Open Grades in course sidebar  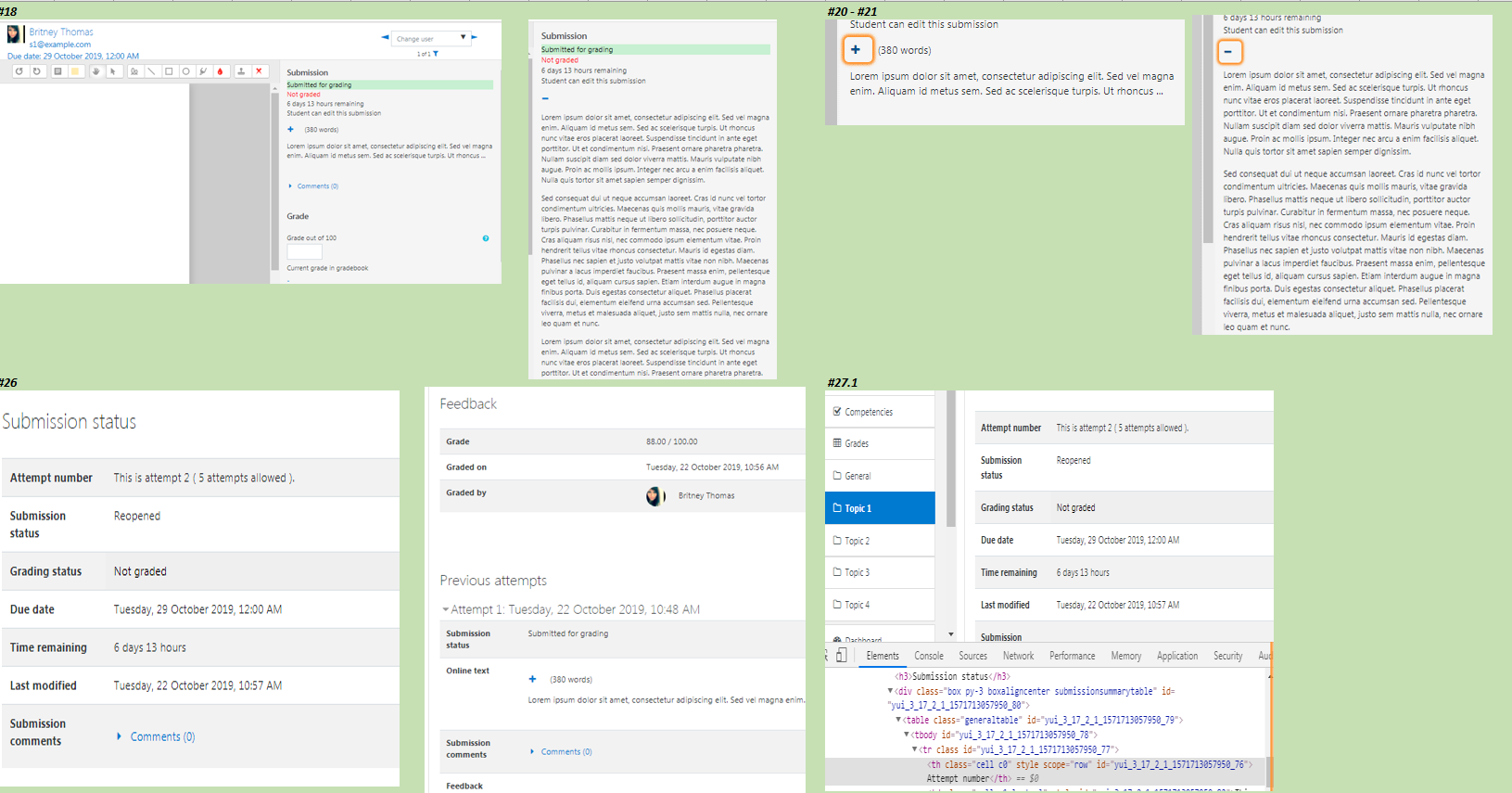(x=857, y=443)
